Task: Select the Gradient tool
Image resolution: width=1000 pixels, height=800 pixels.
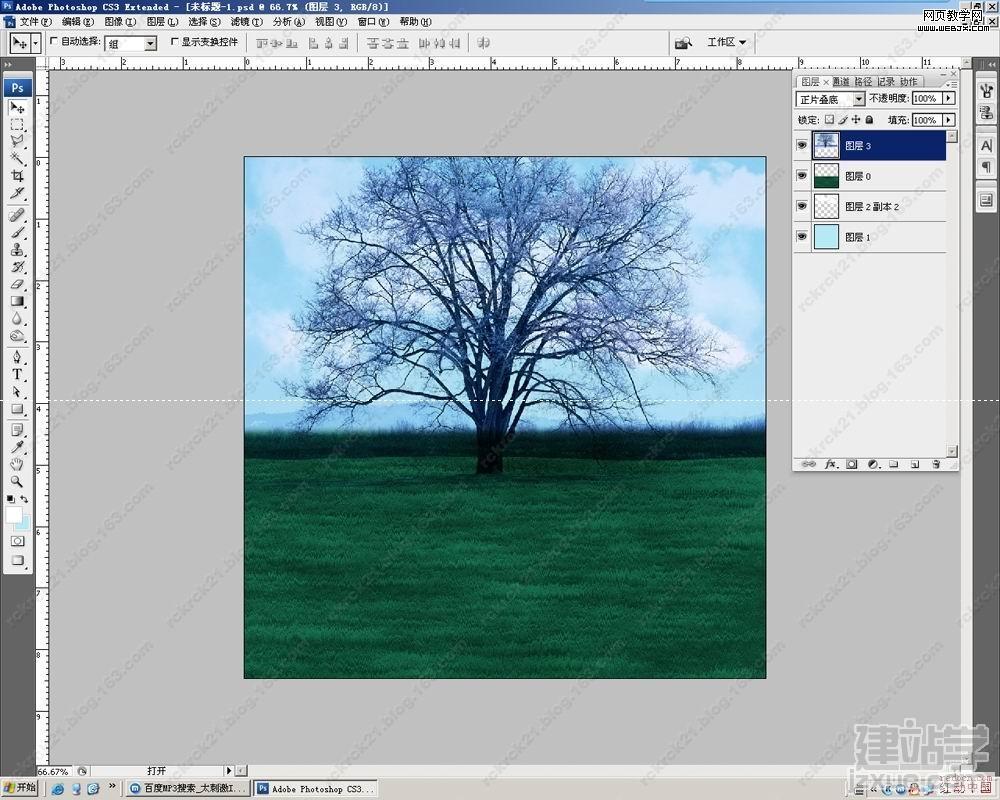Action: click(x=17, y=301)
